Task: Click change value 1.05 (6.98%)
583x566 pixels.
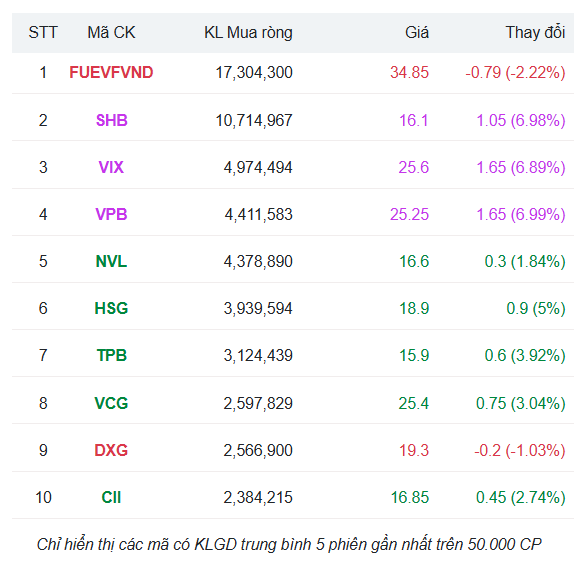Action: tap(521, 120)
